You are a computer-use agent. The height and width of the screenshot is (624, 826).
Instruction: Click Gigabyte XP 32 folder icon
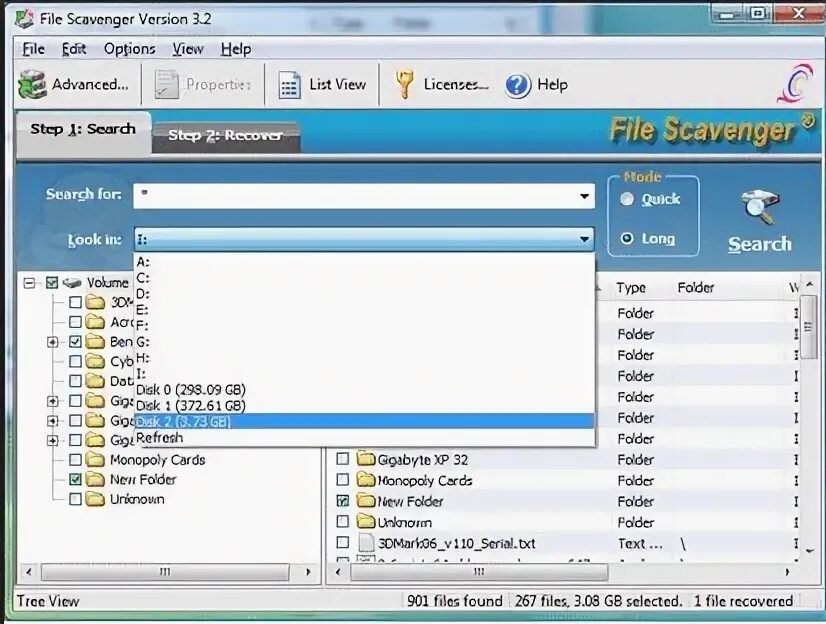tap(366, 459)
